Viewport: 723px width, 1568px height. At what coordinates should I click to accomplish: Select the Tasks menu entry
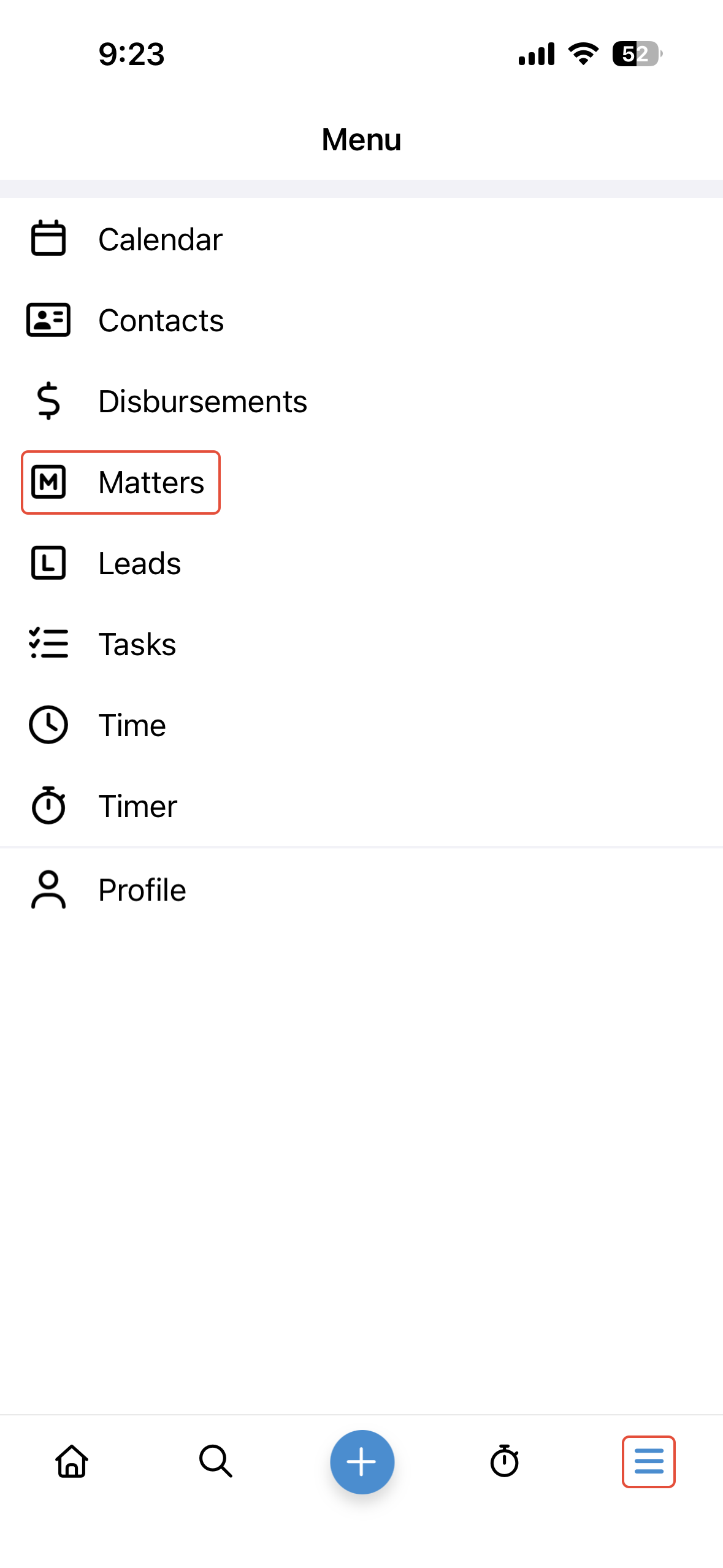[137, 645]
